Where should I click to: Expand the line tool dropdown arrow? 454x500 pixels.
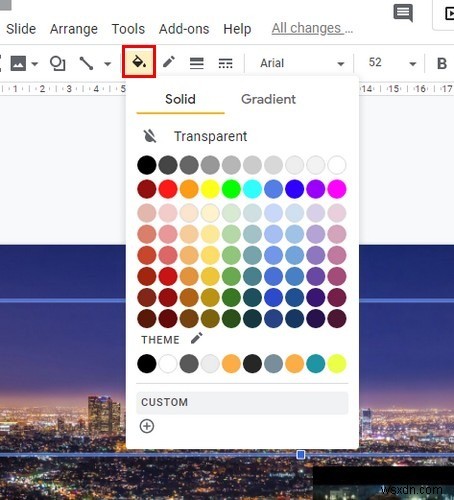[107, 63]
